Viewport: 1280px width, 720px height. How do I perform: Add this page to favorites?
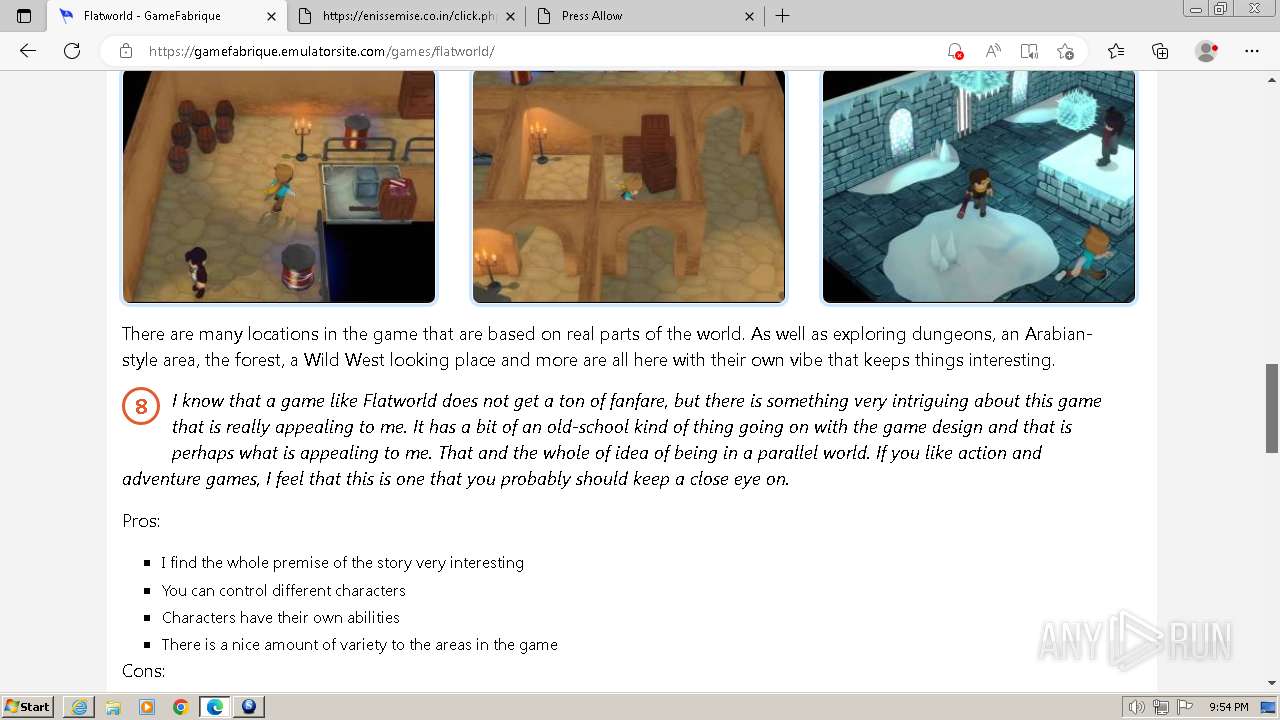click(1065, 51)
